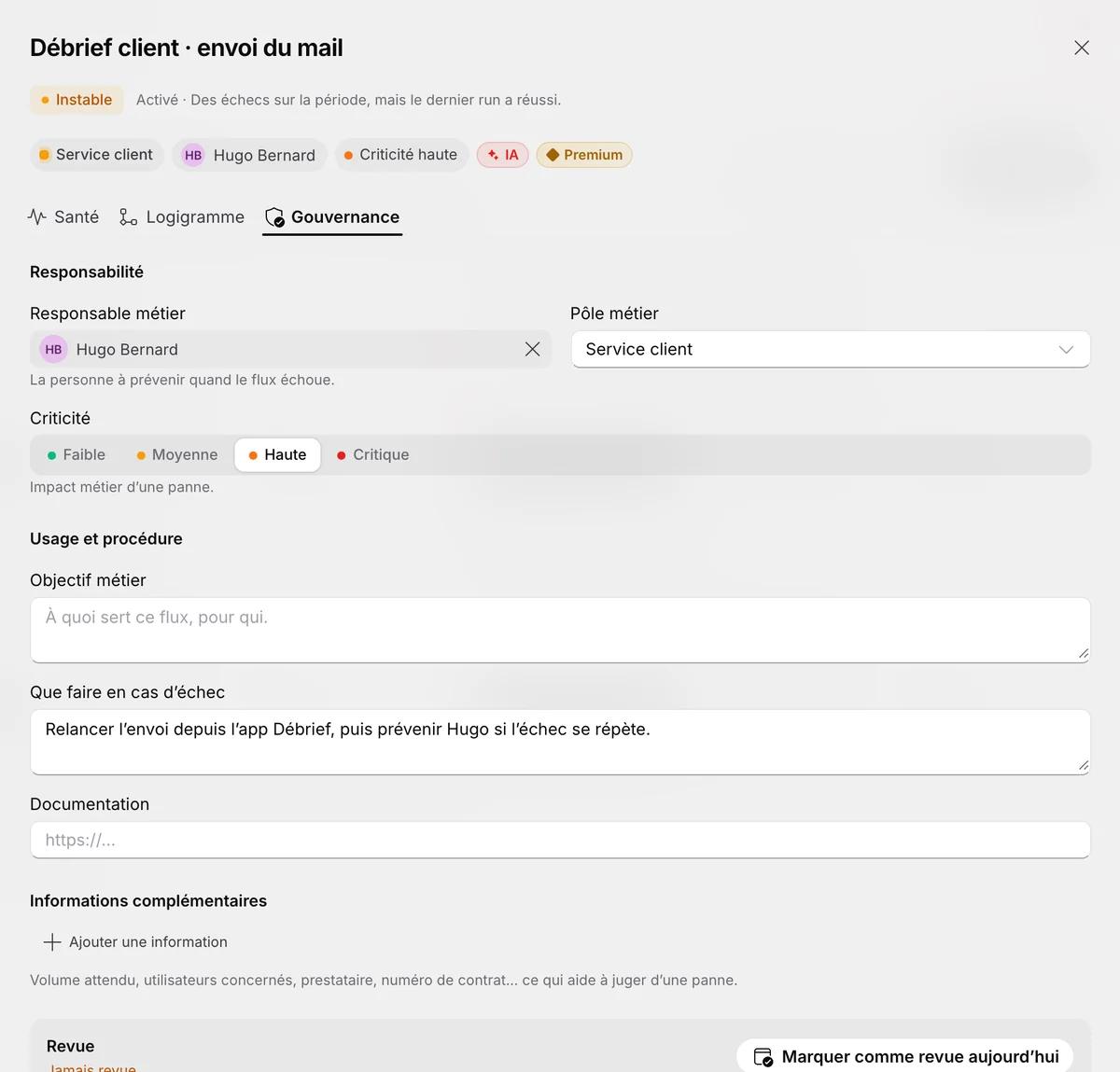Click the sparkle IA badge
This screenshot has height=1072, width=1120.
(x=503, y=155)
